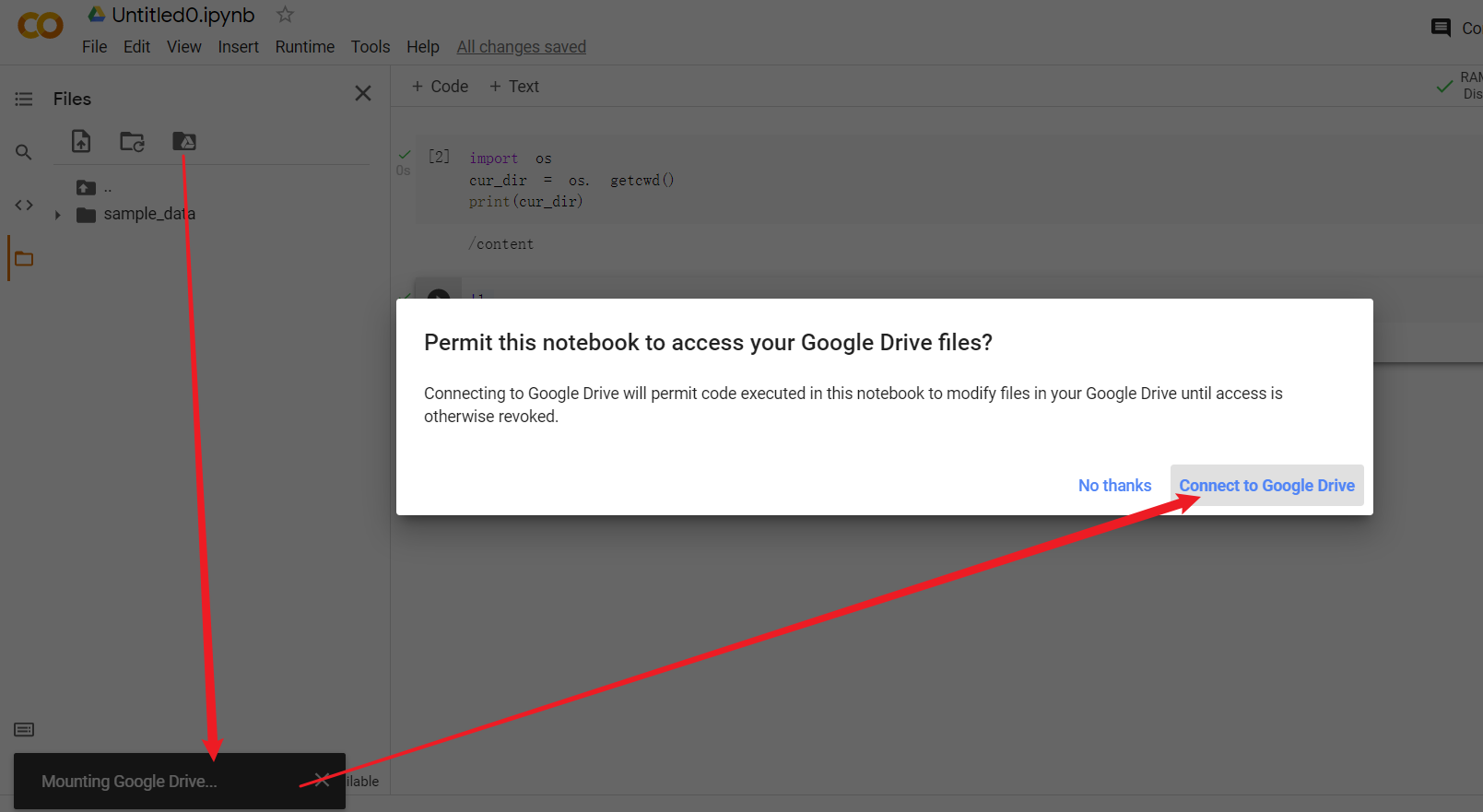
Task: Open the Tools menu
Action: click(371, 47)
